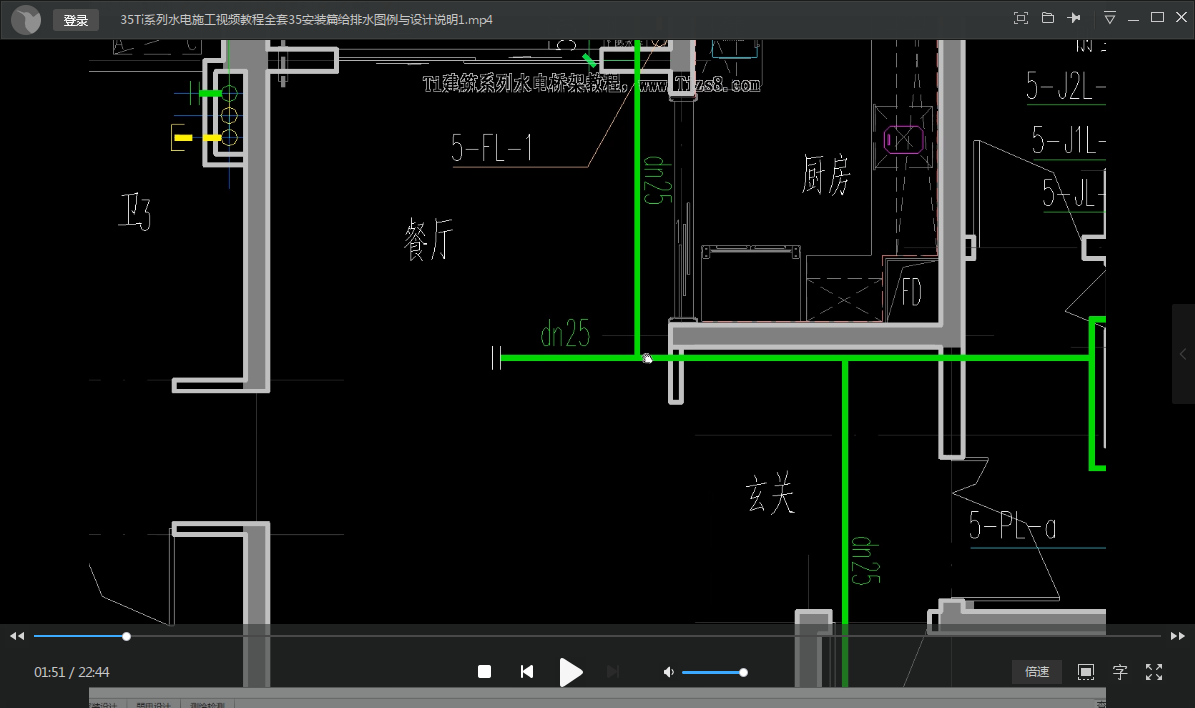1195x708 pixels.
Task: Close the player window
Action: (x=1181, y=18)
